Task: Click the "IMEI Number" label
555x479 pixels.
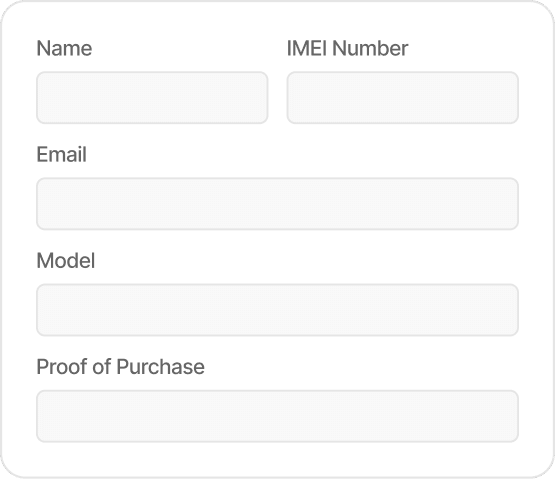Action: tap(348, 48)
